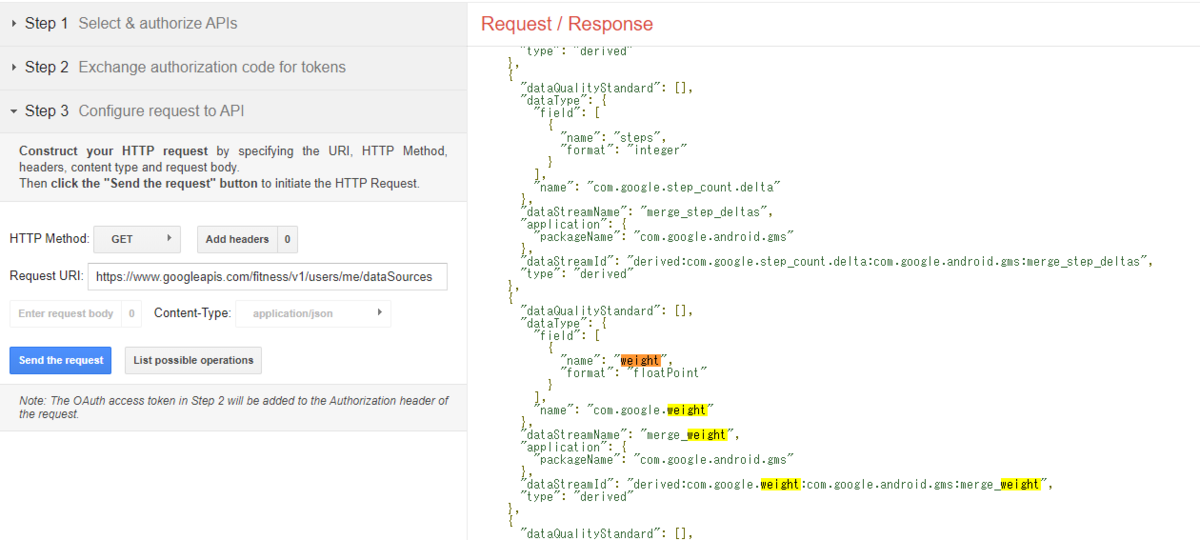This screenshot has height=540, width=1200.
Task: Open the HTTP Method GET dropdown
Action: [136, 239]
